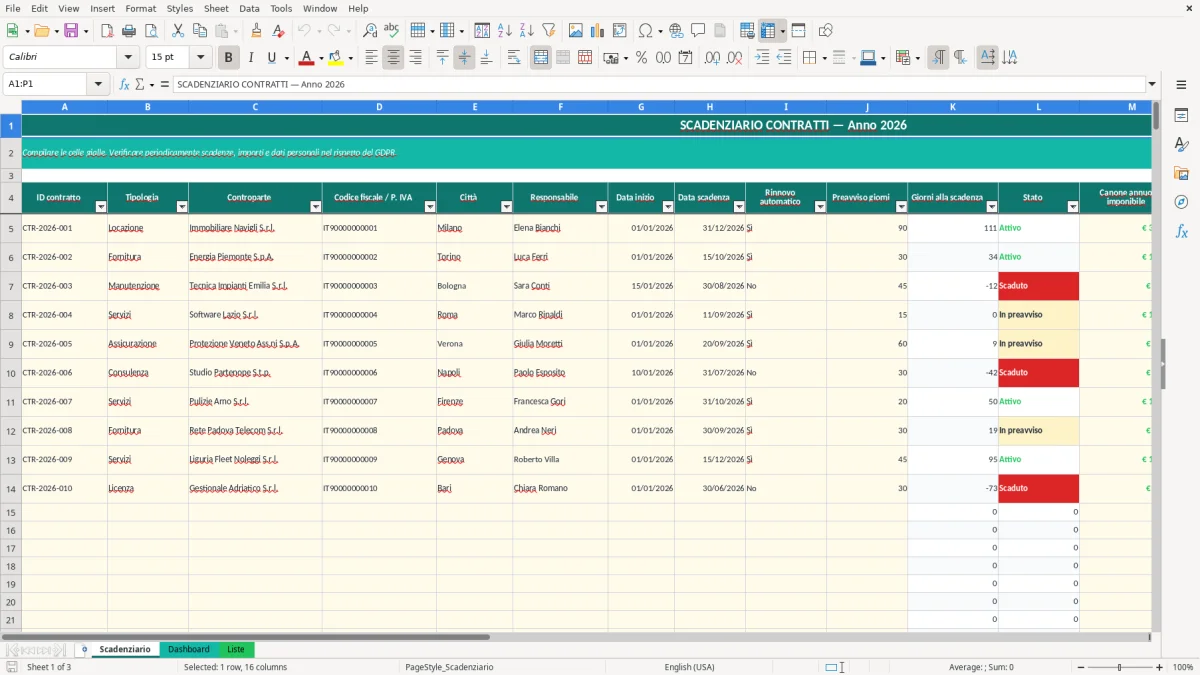1200x675 pixels.
Task: Click the zoom slider handle
Action: coord(1119,667)
